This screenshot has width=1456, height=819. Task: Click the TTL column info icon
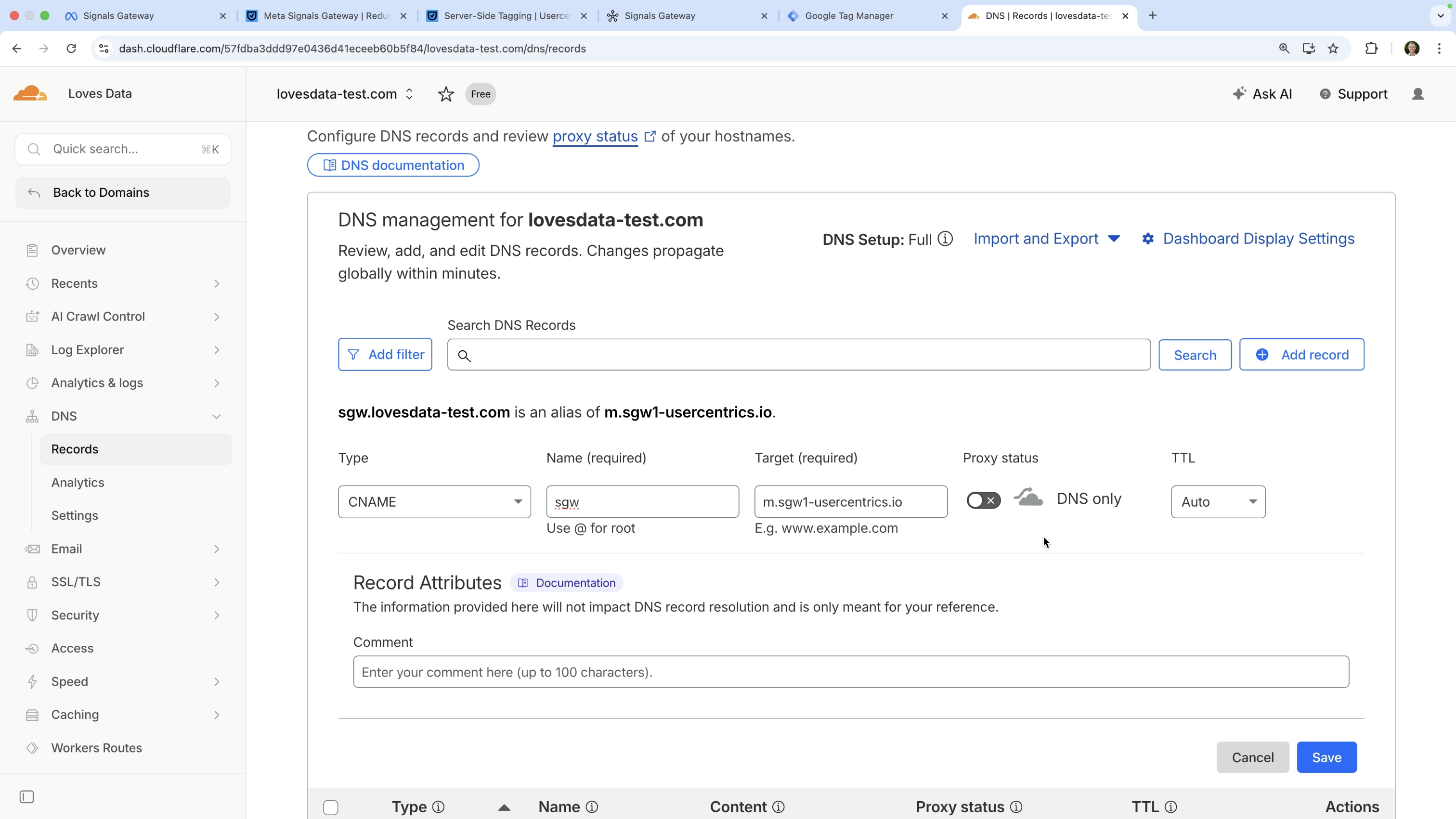click(1171, 806)
